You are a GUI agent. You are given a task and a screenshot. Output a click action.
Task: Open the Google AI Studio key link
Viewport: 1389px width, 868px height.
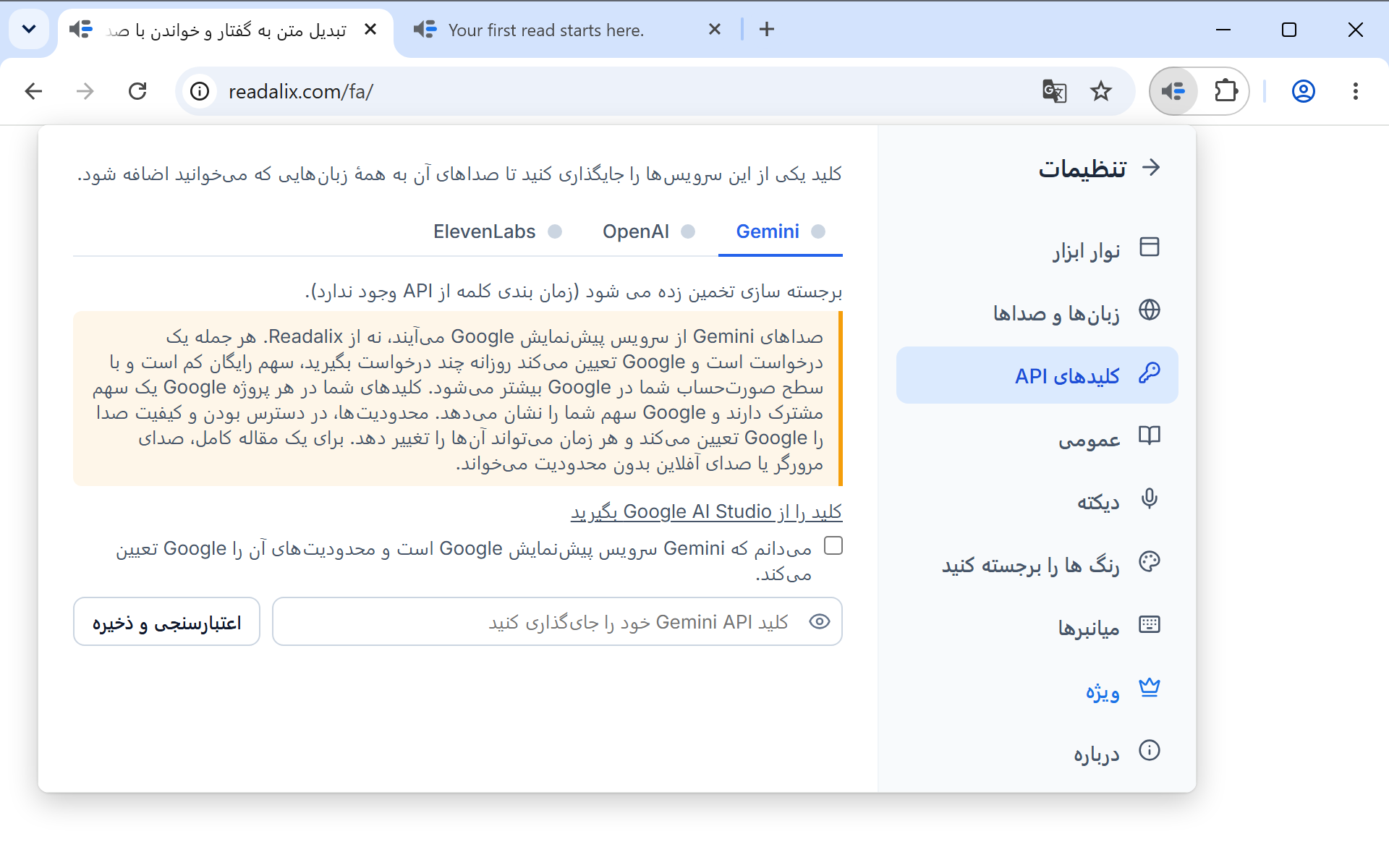(706, 512)
